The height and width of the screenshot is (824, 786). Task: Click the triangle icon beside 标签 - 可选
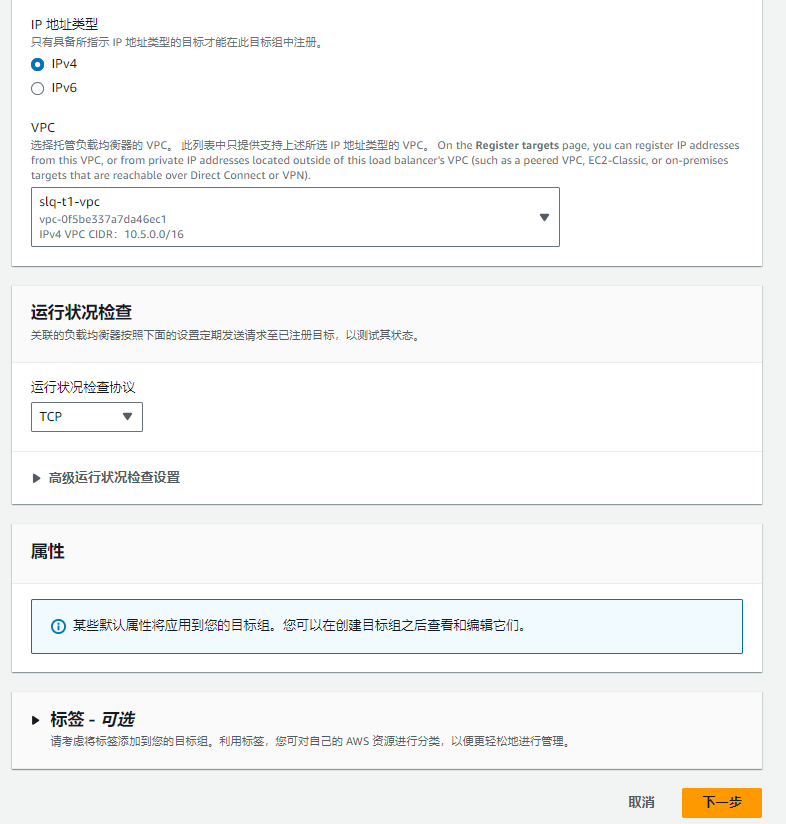[x=36, y=720]
